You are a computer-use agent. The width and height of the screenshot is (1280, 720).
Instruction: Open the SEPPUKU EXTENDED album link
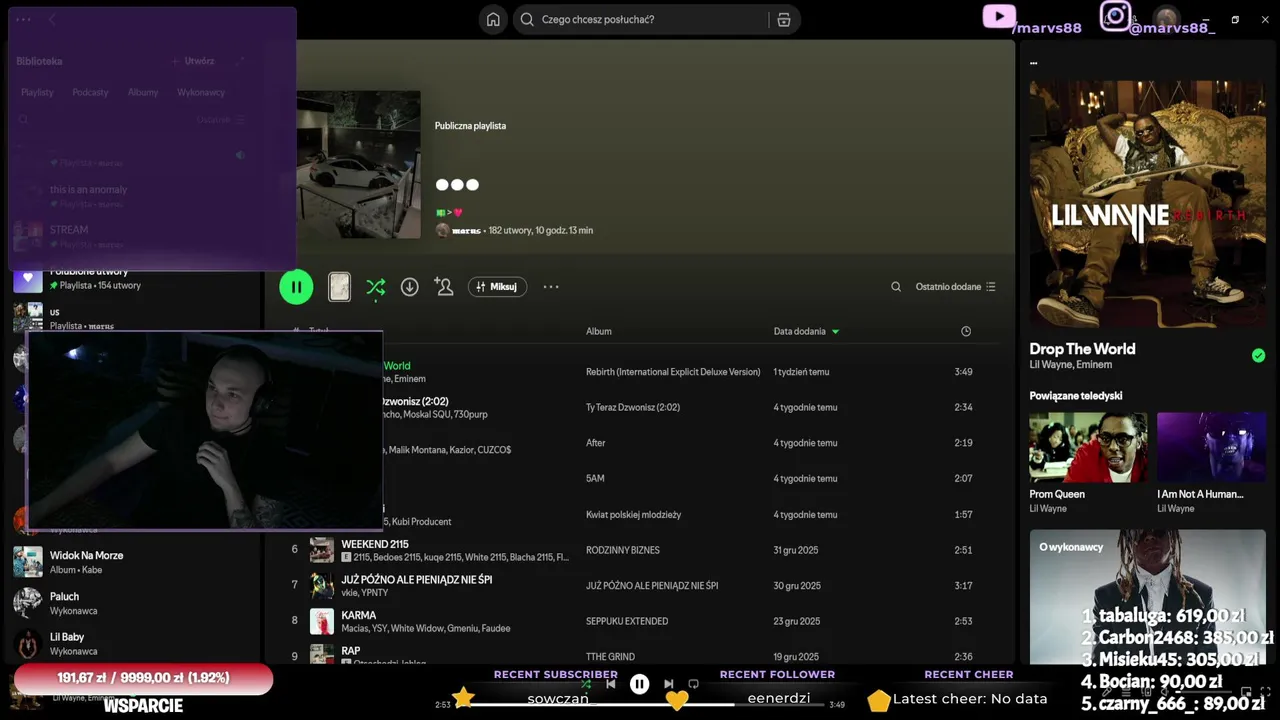click(627, 621)
